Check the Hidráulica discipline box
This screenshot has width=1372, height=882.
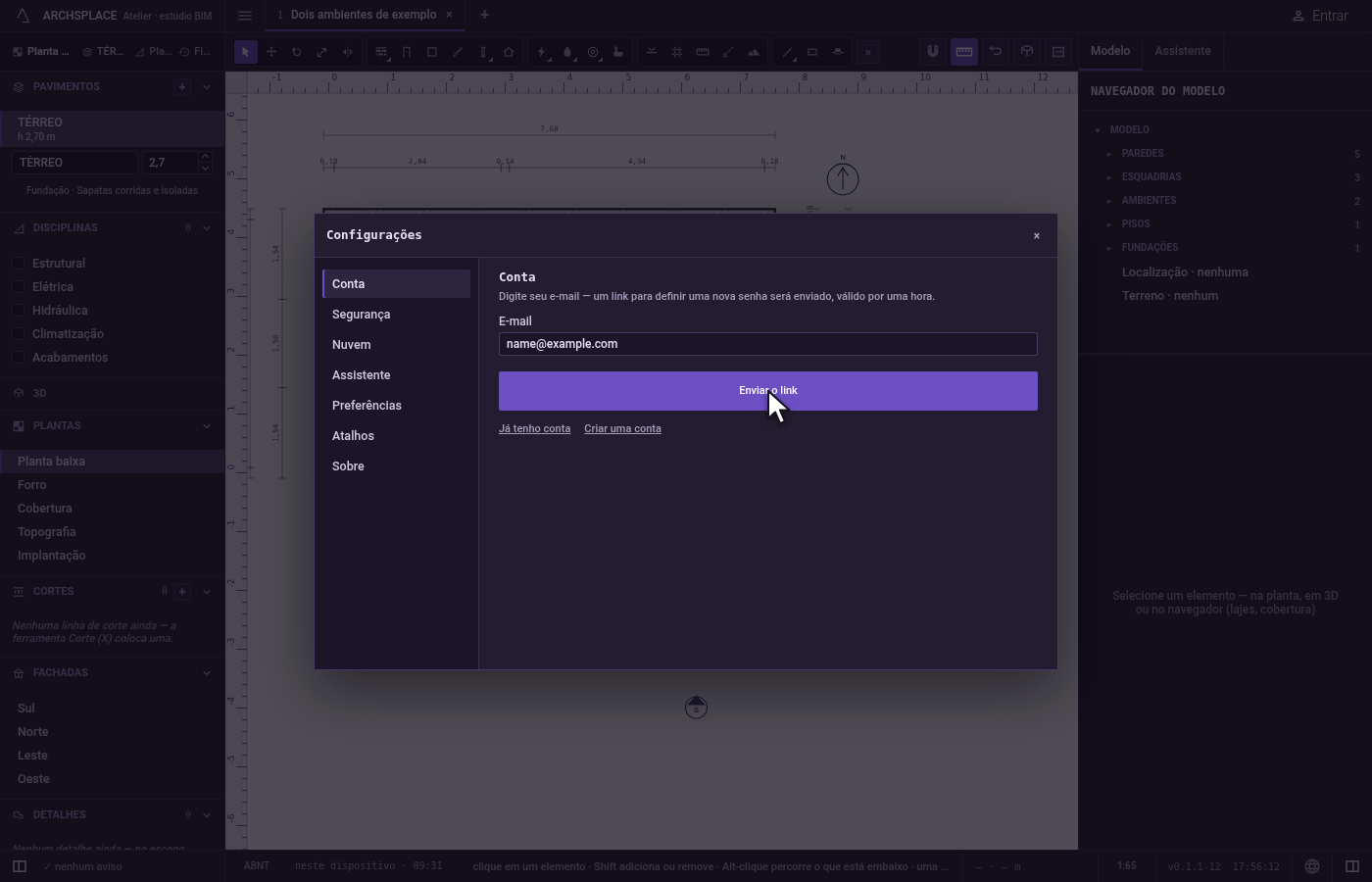tap(19, 311)
